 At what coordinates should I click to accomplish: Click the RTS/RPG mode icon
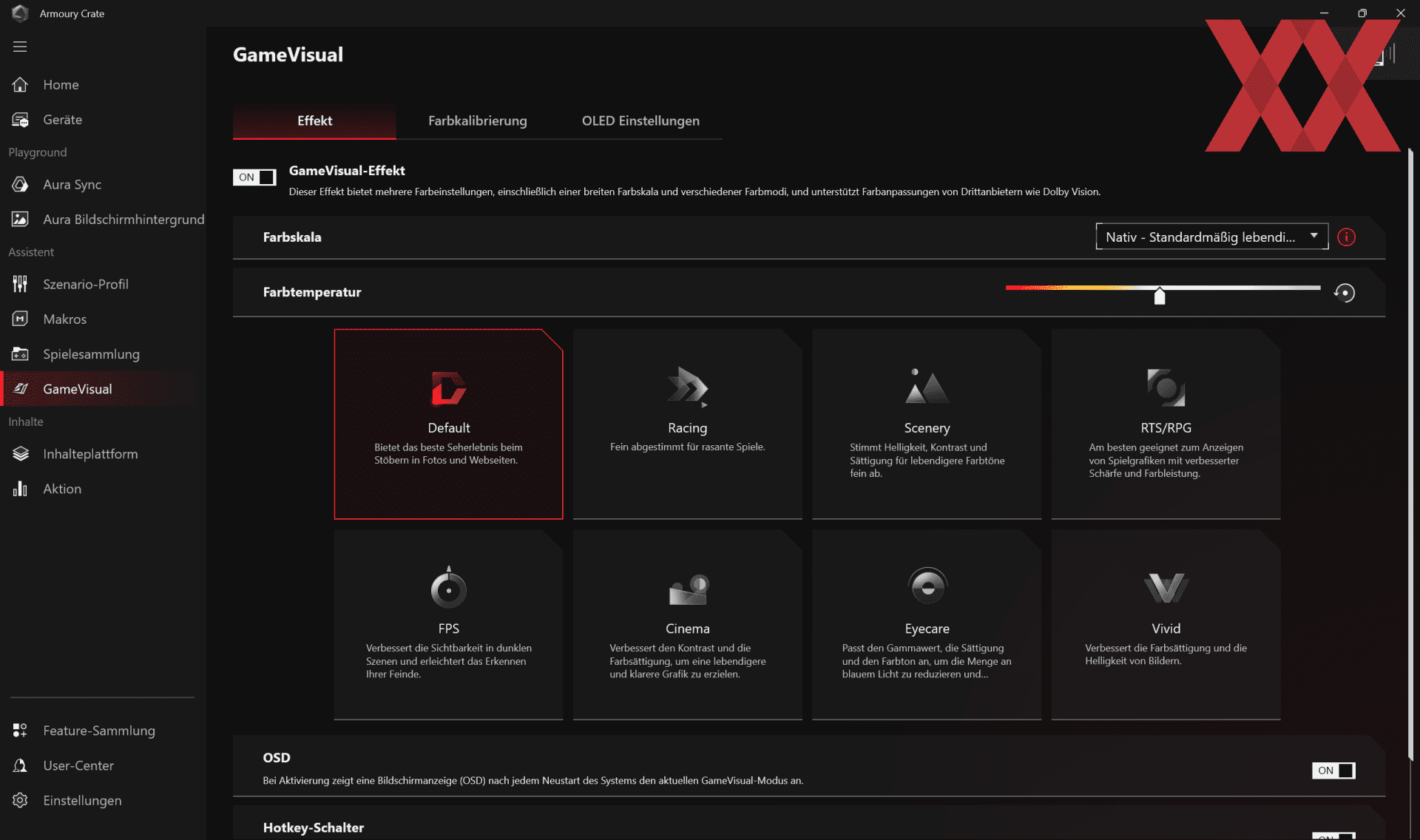coord(1166,387)
